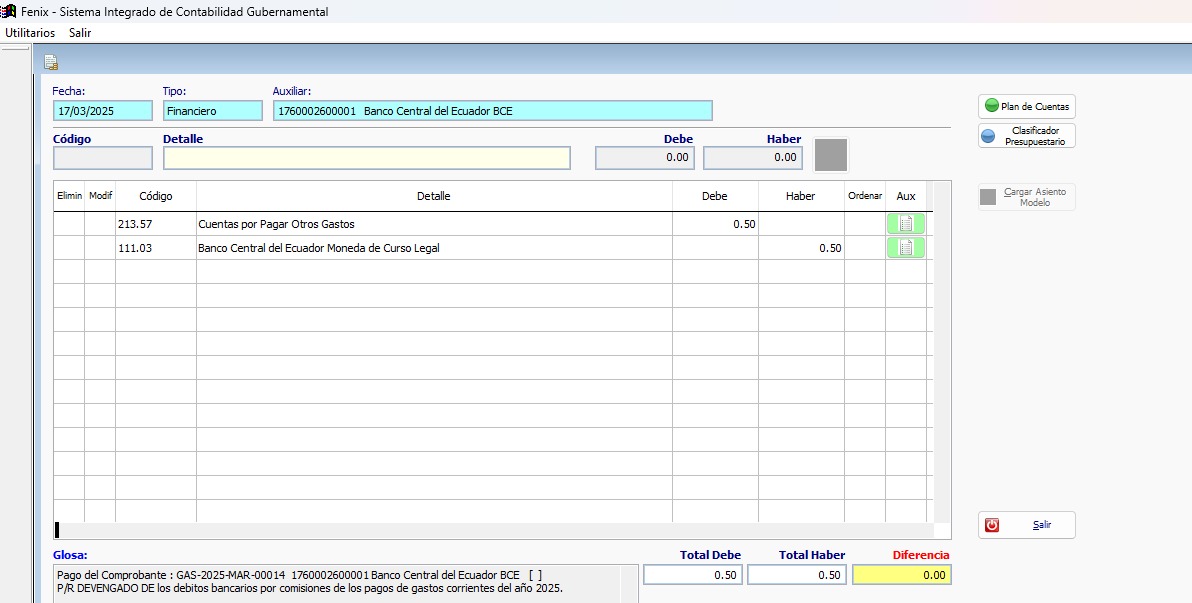Click the Fecha field showing 17/03/2025
Screen dimensions: 1192x603
pos(102,111)
